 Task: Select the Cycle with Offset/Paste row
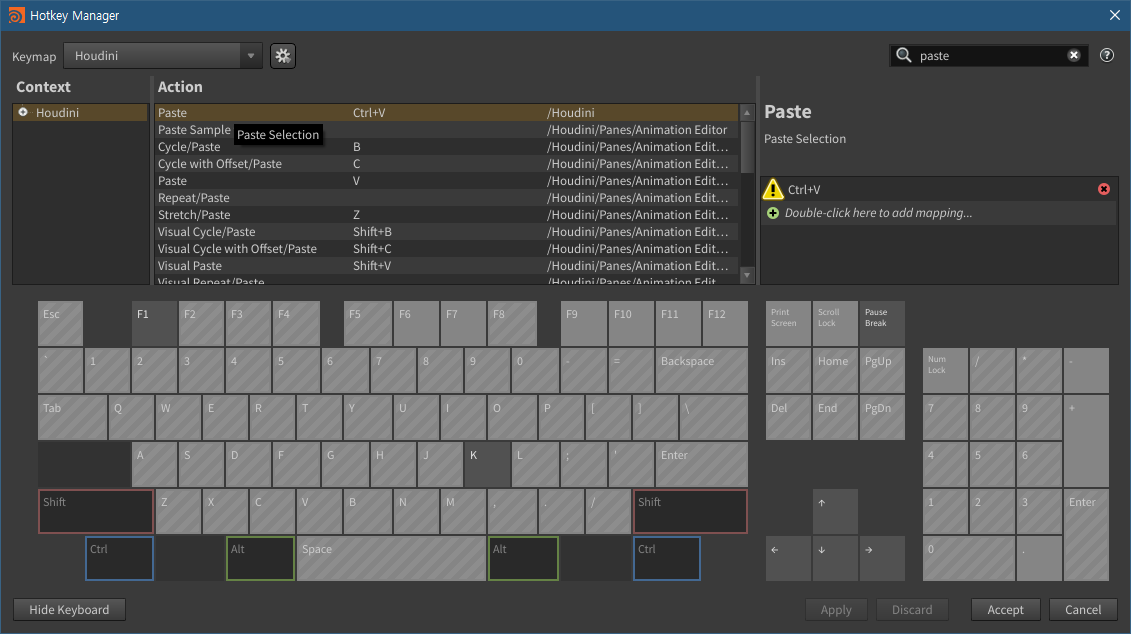[446, 164]
